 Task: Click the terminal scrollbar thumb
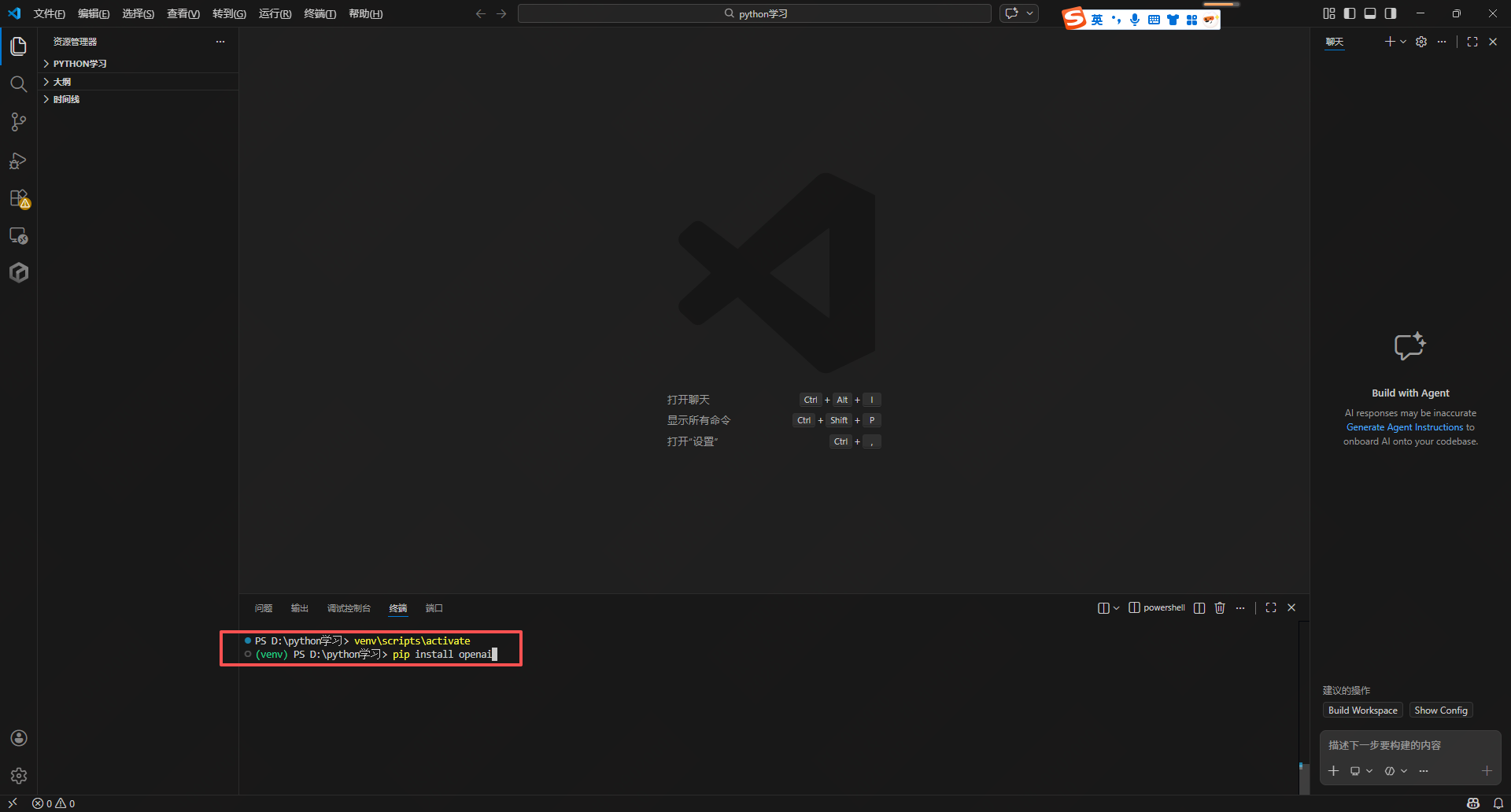(1304, 779)
